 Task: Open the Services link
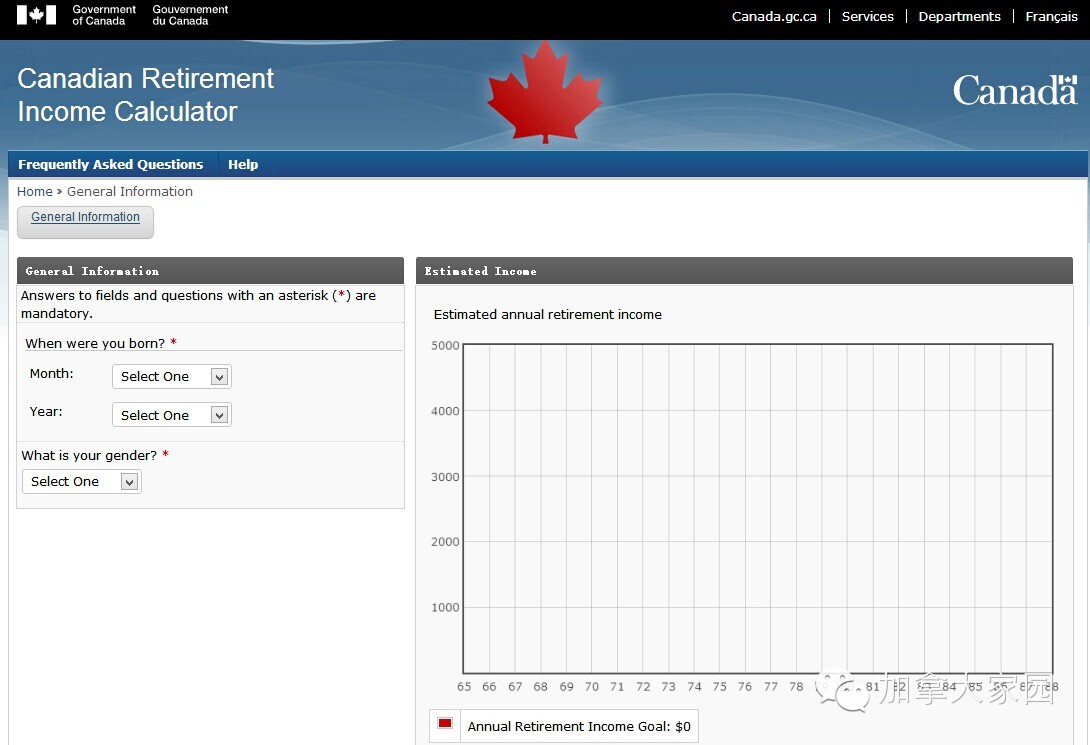[868, 16]
